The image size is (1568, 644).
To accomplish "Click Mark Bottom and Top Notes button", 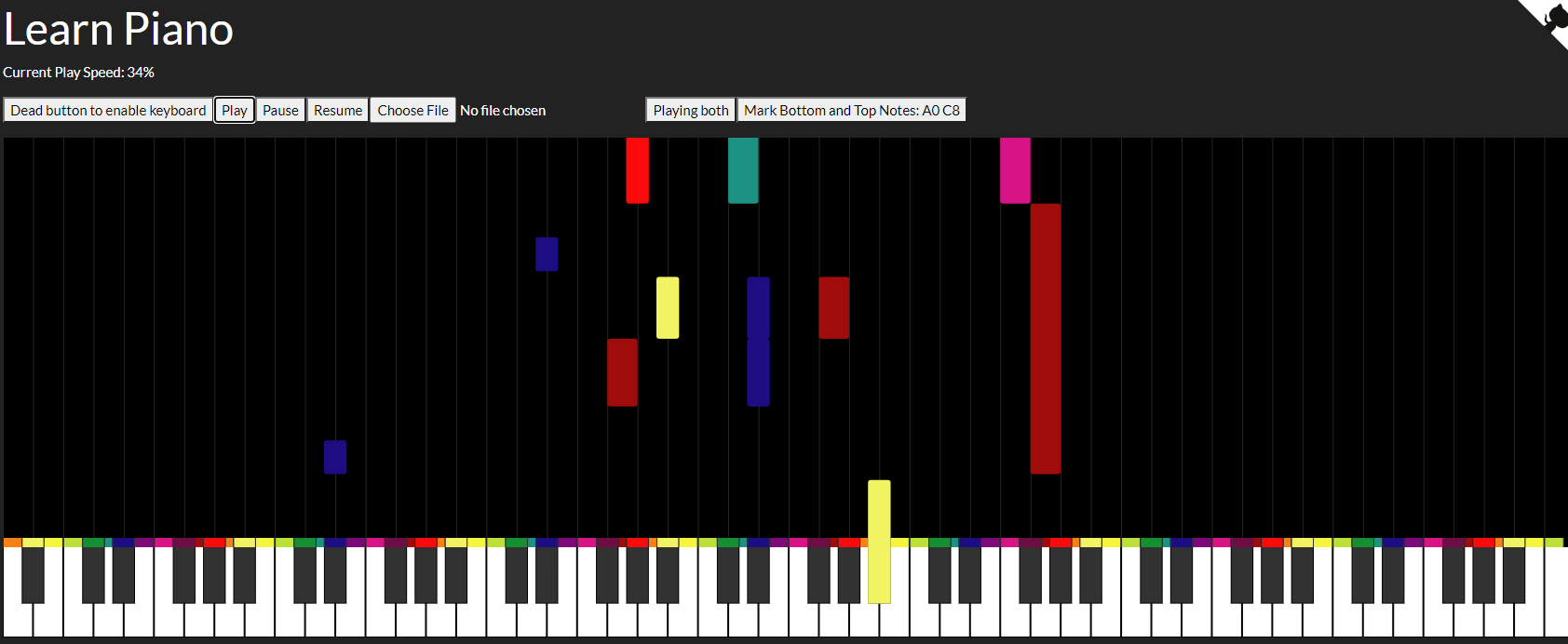I will (x=852, y=110).
